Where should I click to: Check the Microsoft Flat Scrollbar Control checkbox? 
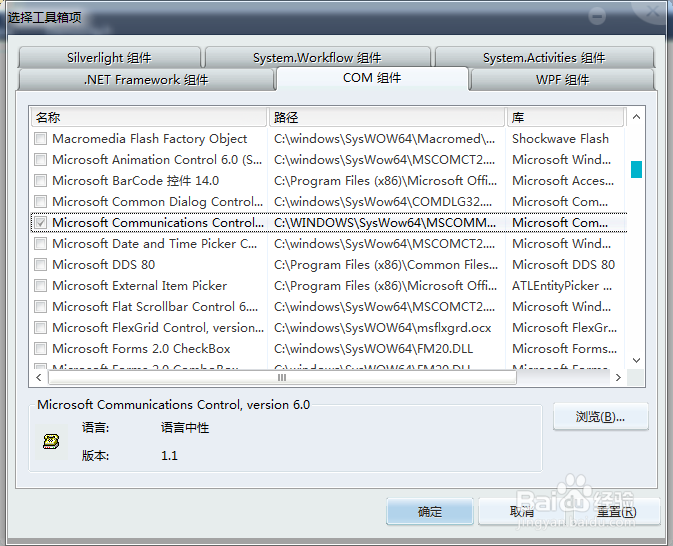coord(40,307)
